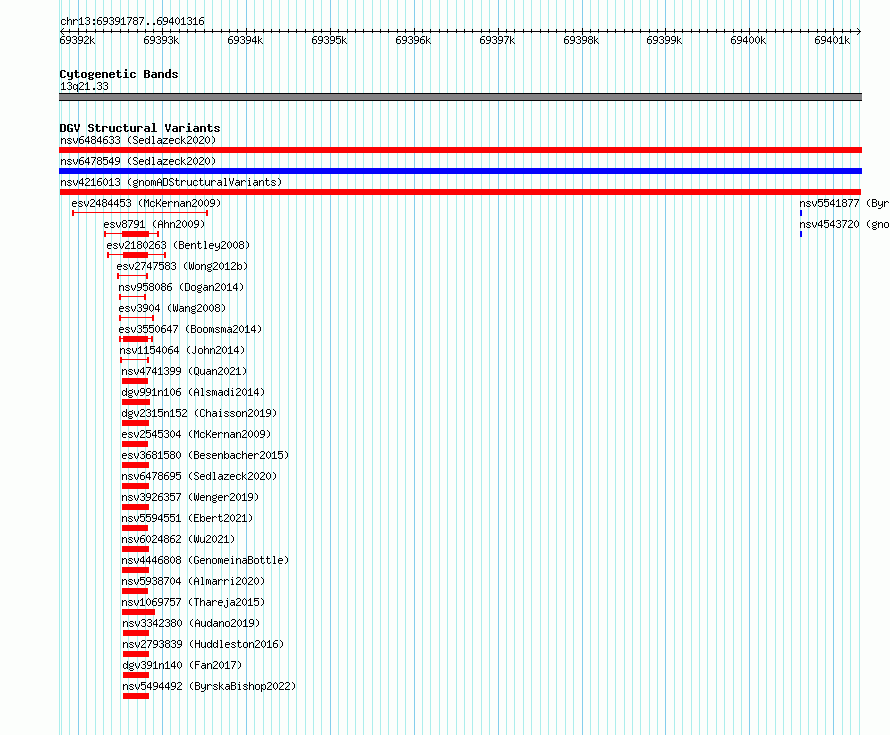
Task: Open the truncated nsv5541877 variant label
Action: click(x=844, y=203)
